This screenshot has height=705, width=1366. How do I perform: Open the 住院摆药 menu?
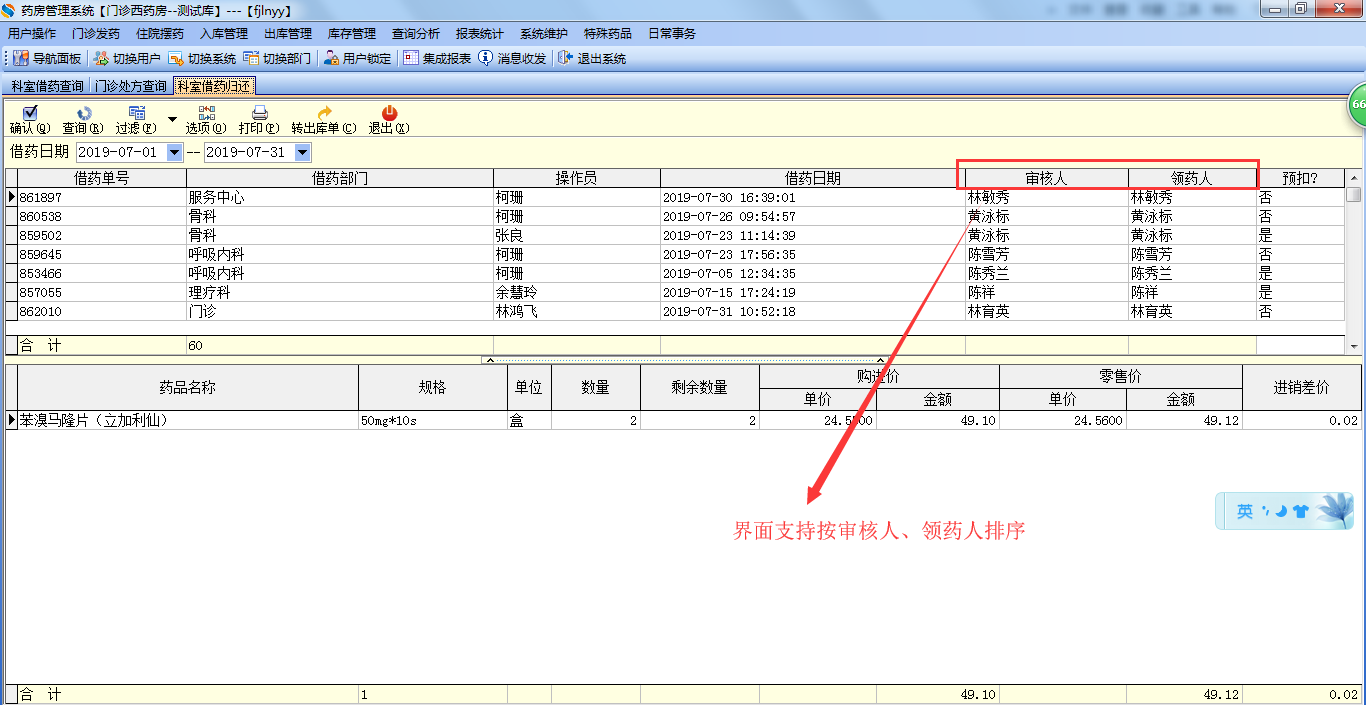click(x=160, y=34)
